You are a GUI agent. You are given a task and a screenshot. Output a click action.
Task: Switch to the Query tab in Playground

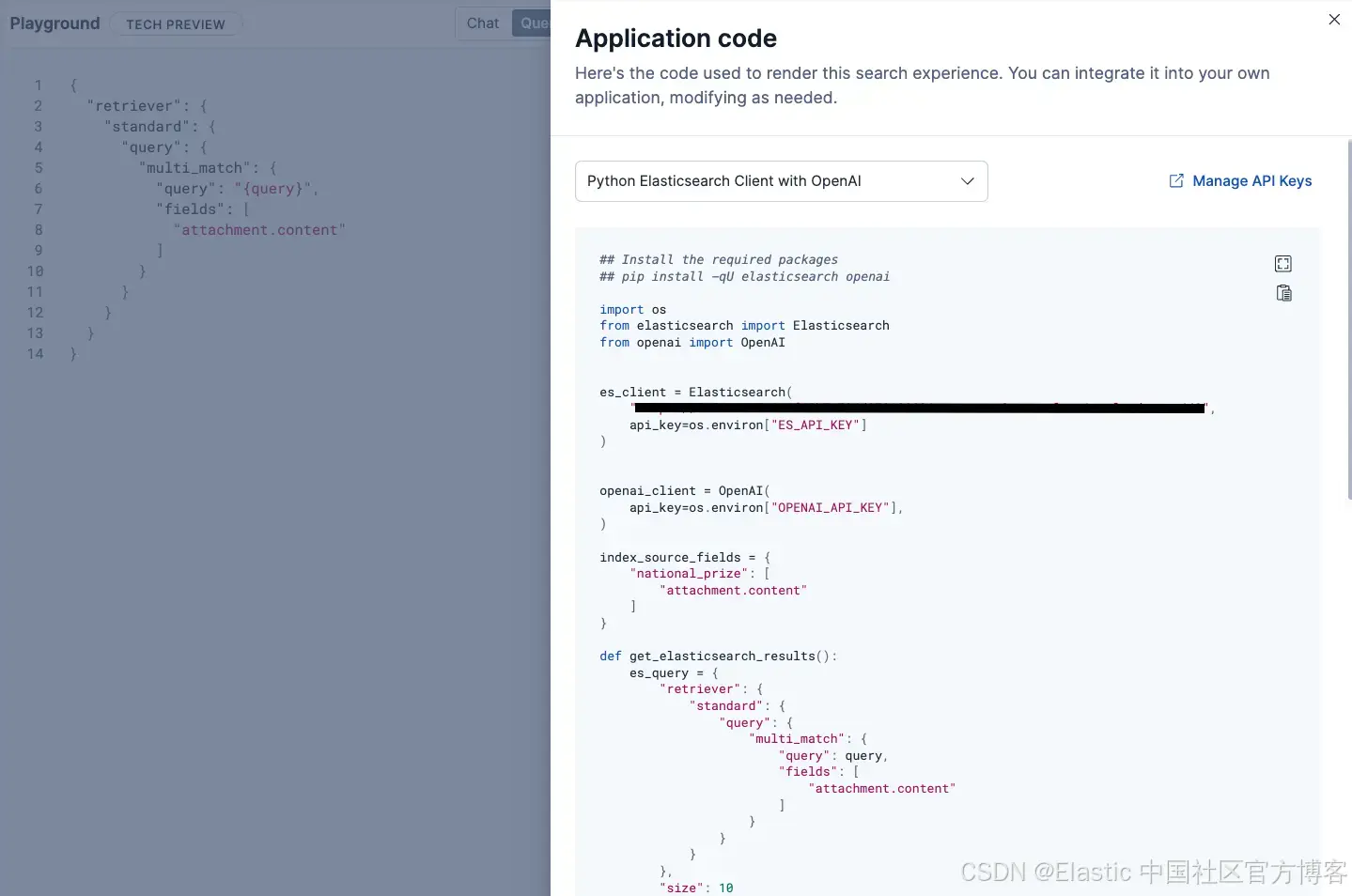click(533, 23)
